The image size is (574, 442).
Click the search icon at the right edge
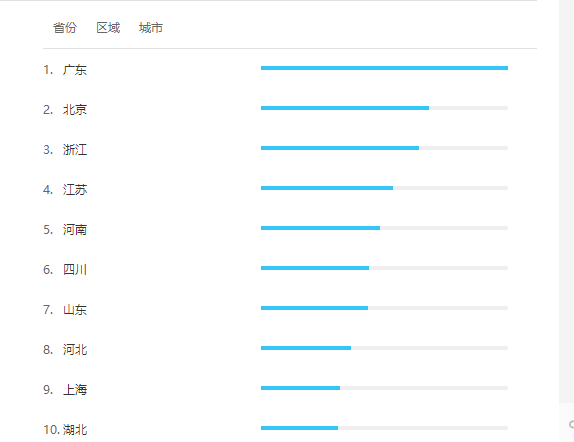(571, 424)
